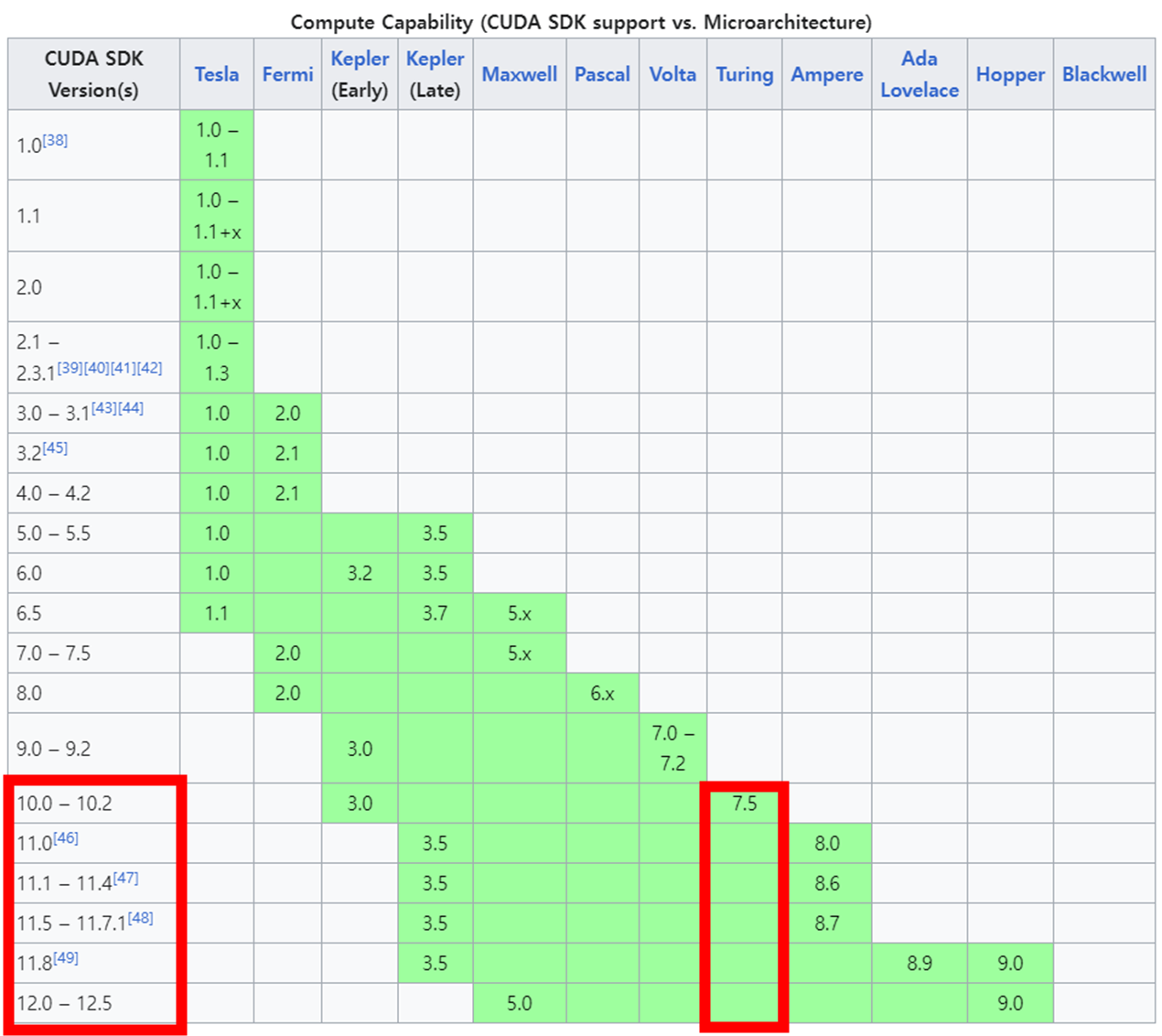Viewport: 1162px width, 1036px height.
Task: Follow citation [42] in the 2.1 – 2.3.1 row
Action: point(149,368)
